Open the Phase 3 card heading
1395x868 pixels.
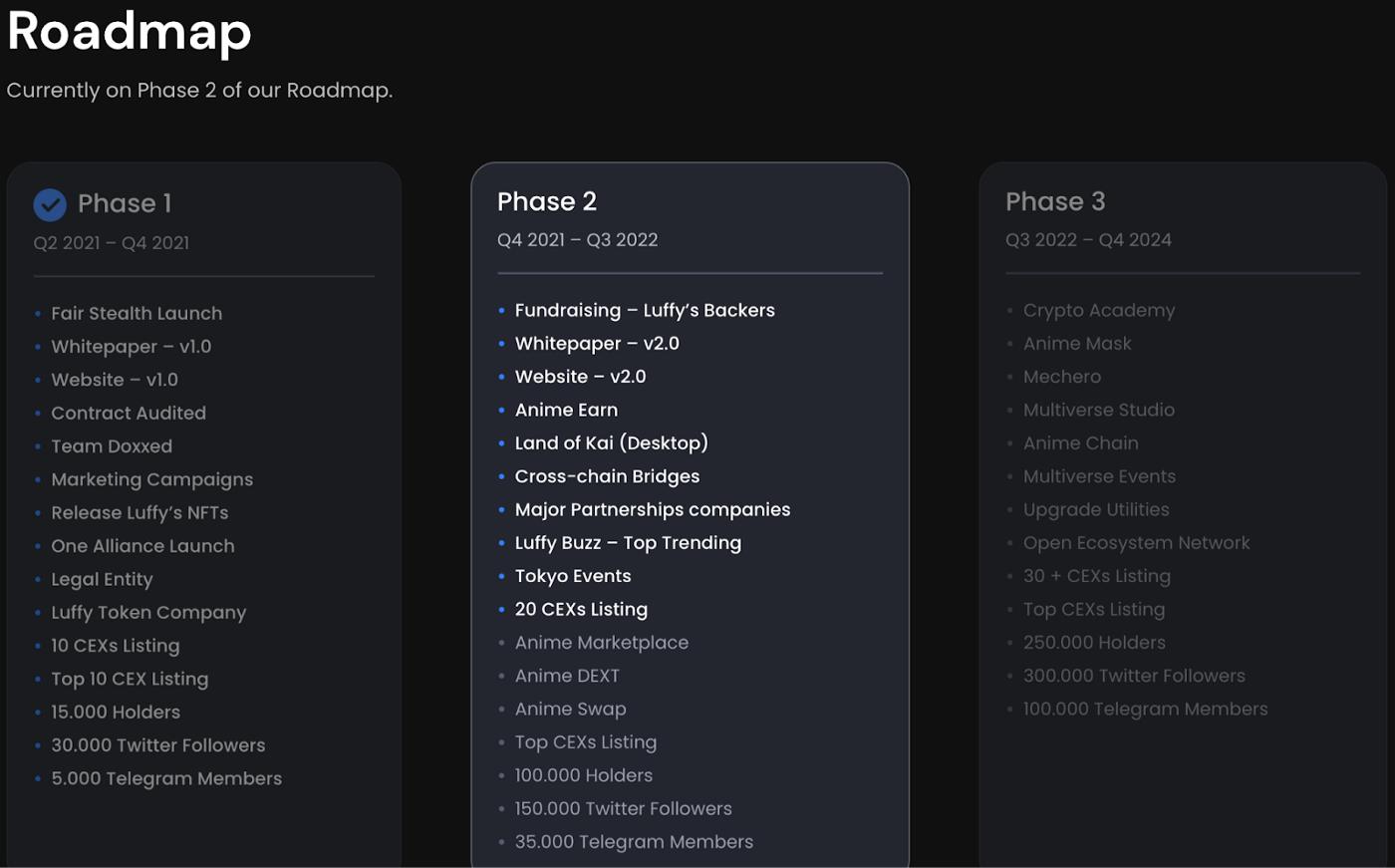pyautogui.click(x=1055, y=201)
